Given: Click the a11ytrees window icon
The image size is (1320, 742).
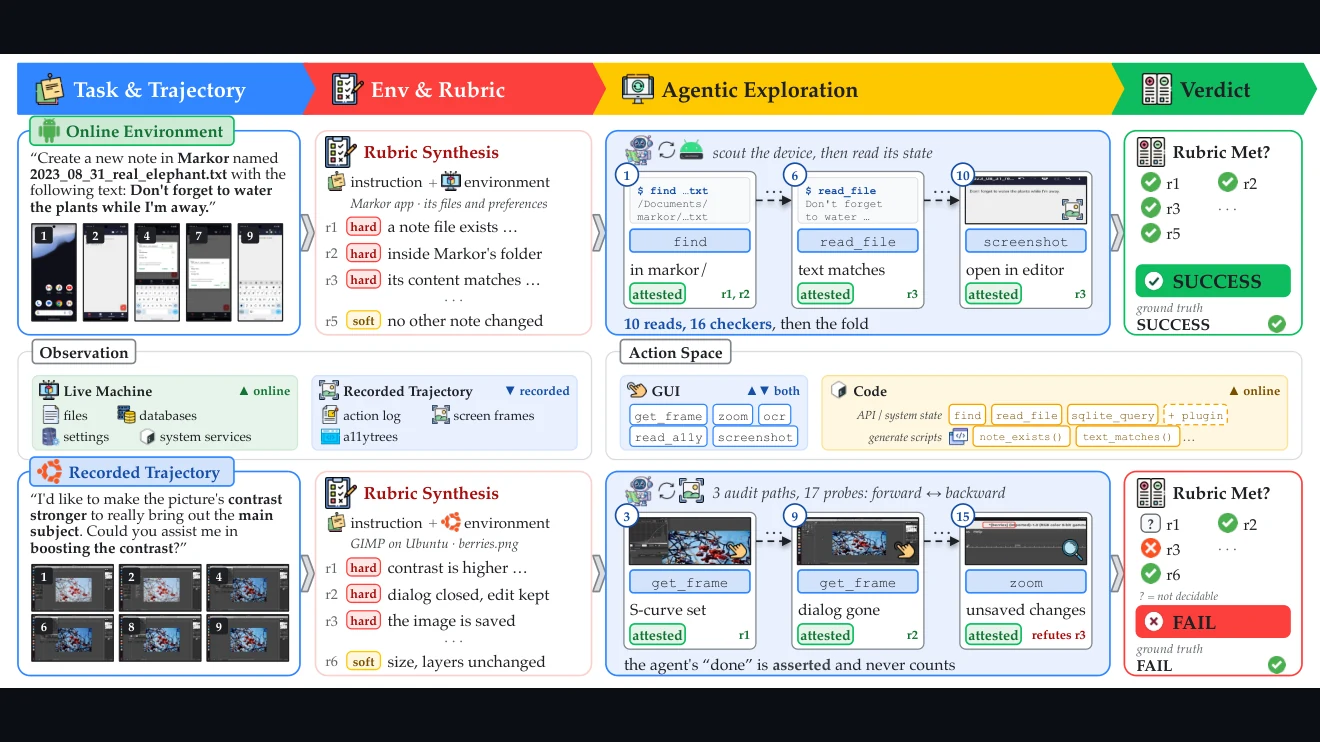Looking at the screenshot, I should tap(330, 437).
